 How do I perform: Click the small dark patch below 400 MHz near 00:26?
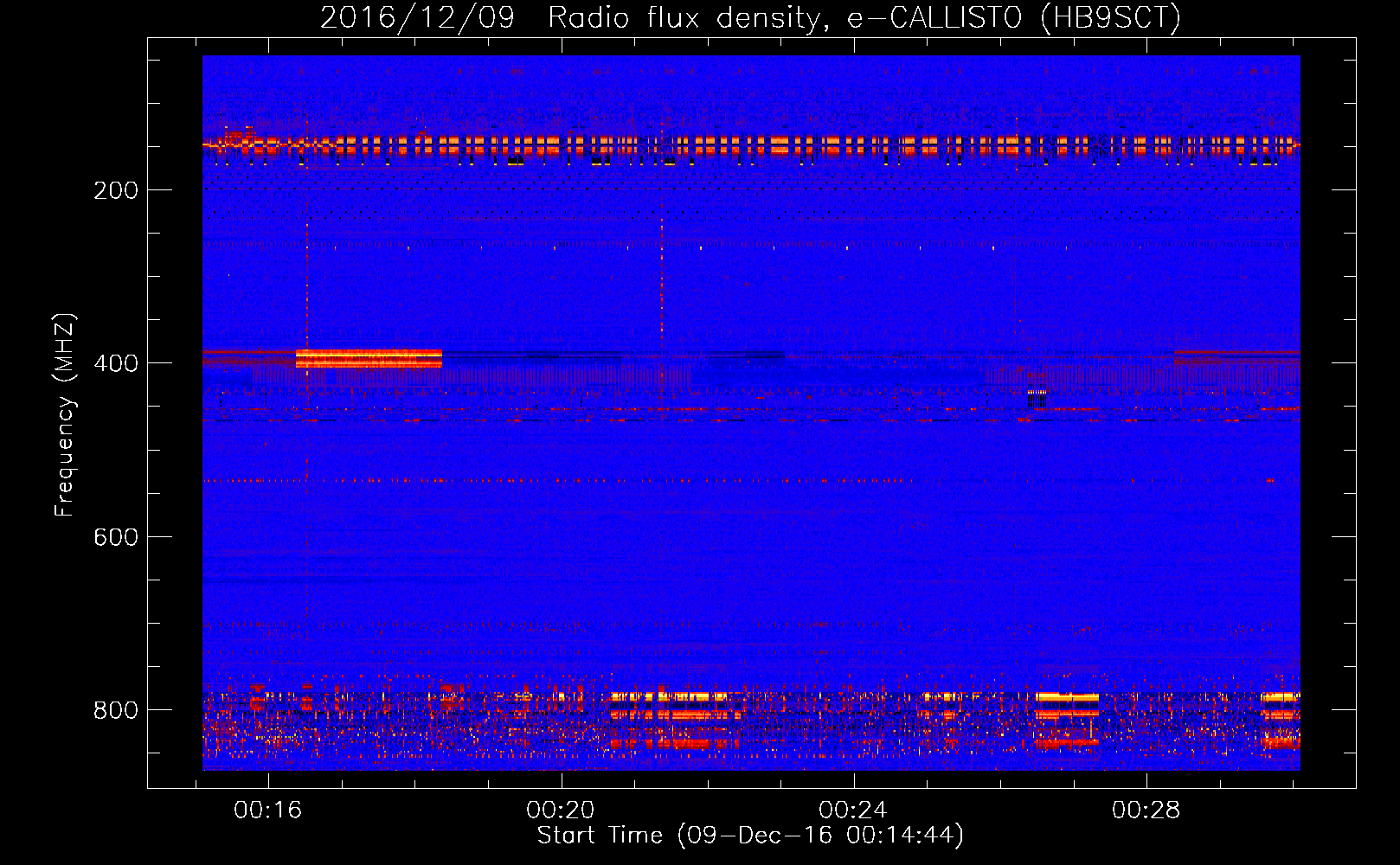click(1037, 399)
